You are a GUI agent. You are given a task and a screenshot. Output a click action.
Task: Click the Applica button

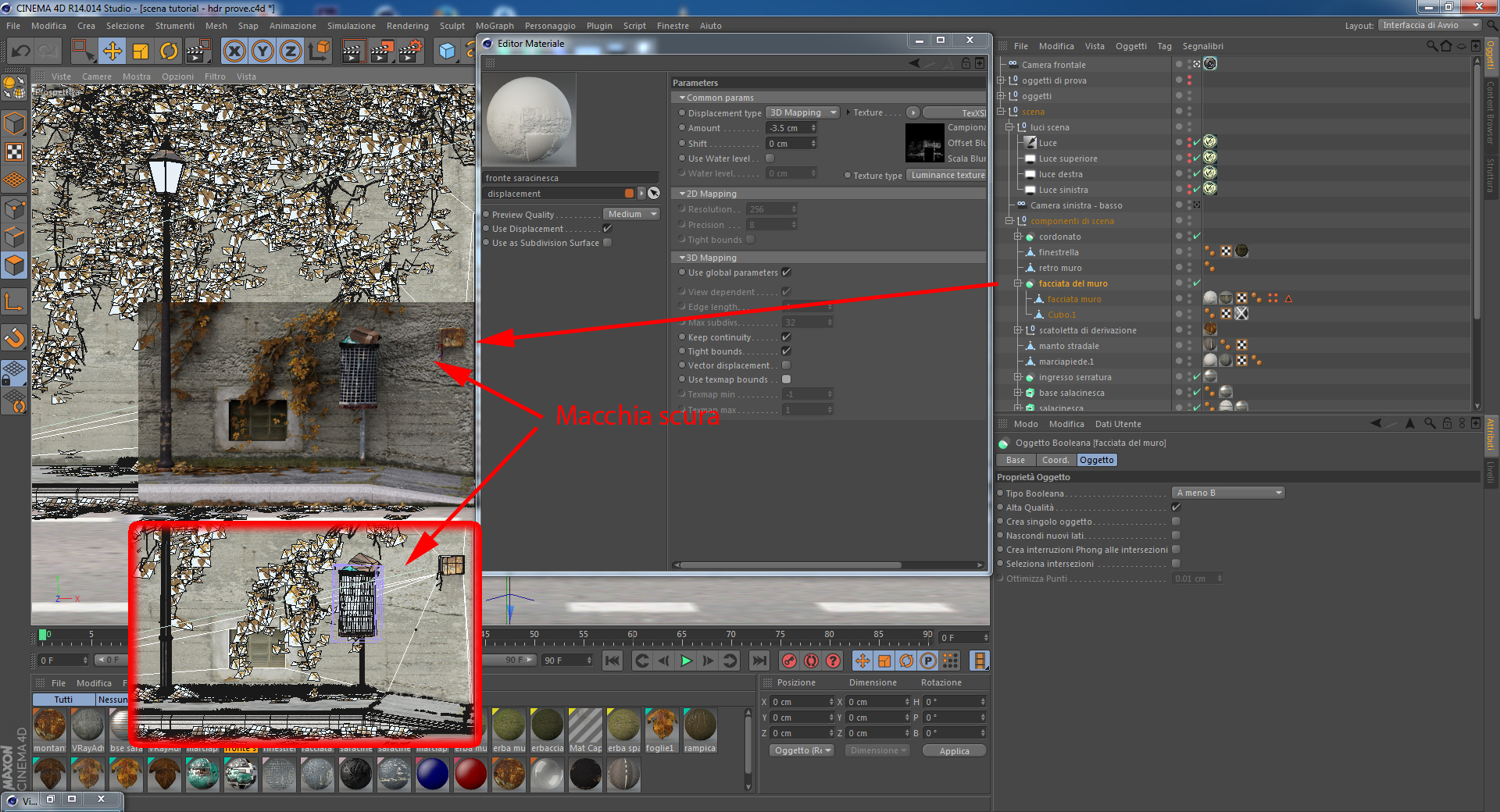click(x=954, y=750)
